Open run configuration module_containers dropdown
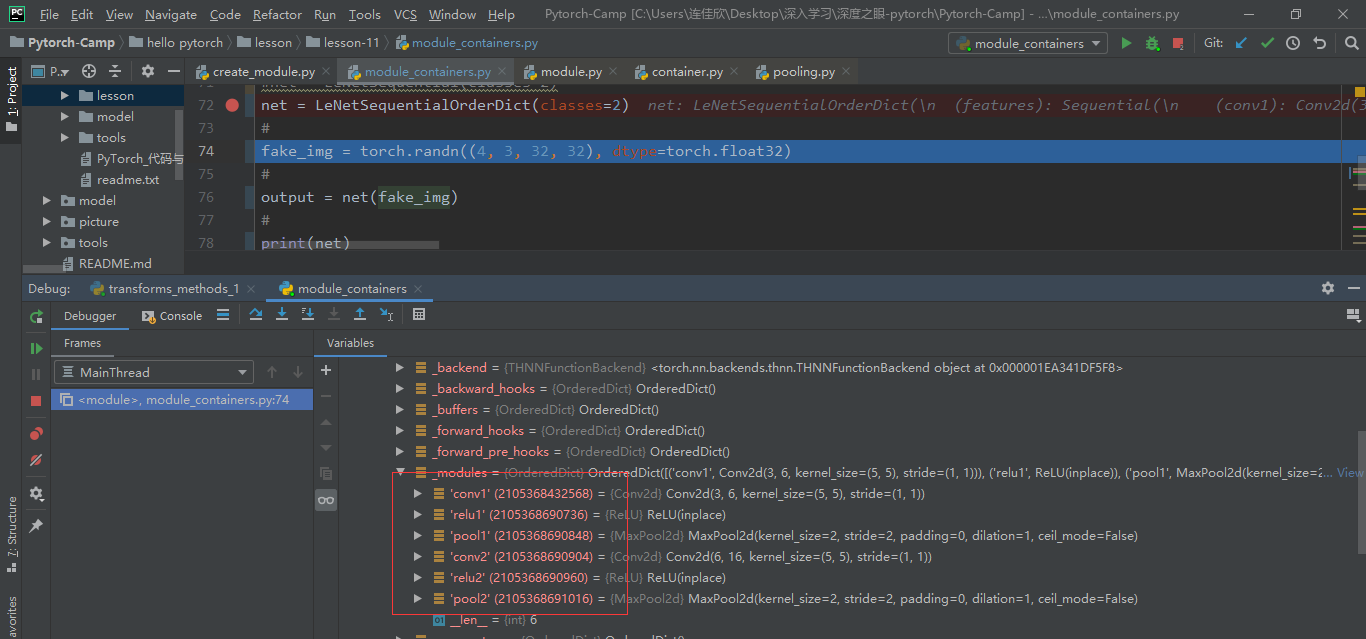 1028,43
